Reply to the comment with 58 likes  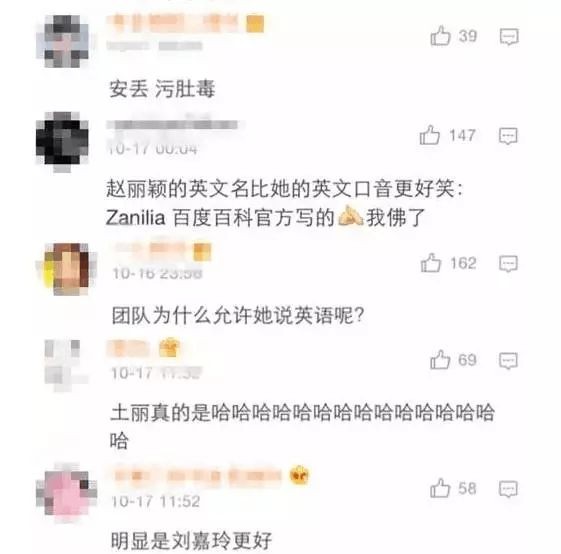pyautogui.click(x=508, y=489)
